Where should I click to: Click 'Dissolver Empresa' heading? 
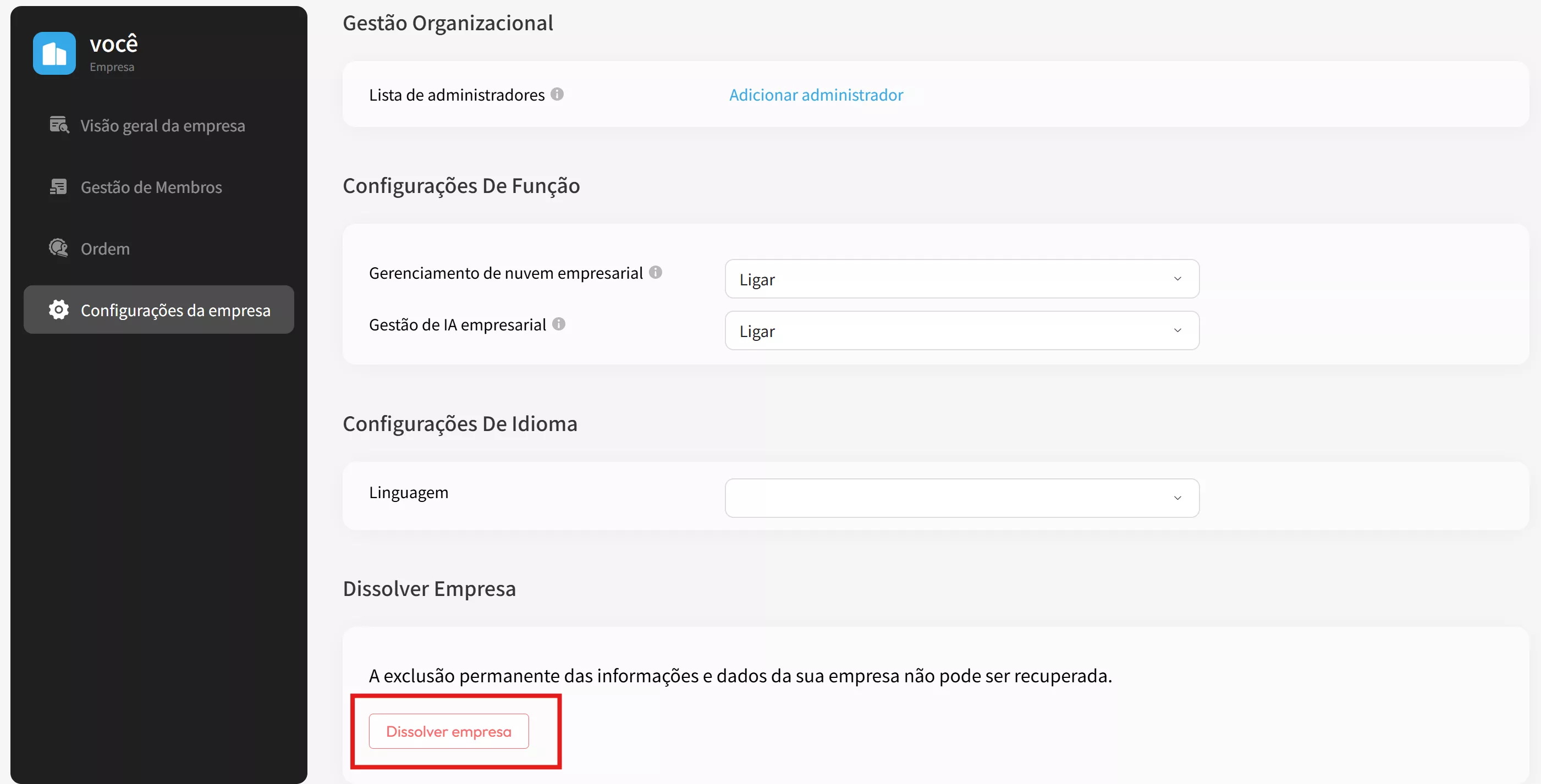tap(429, 588)
